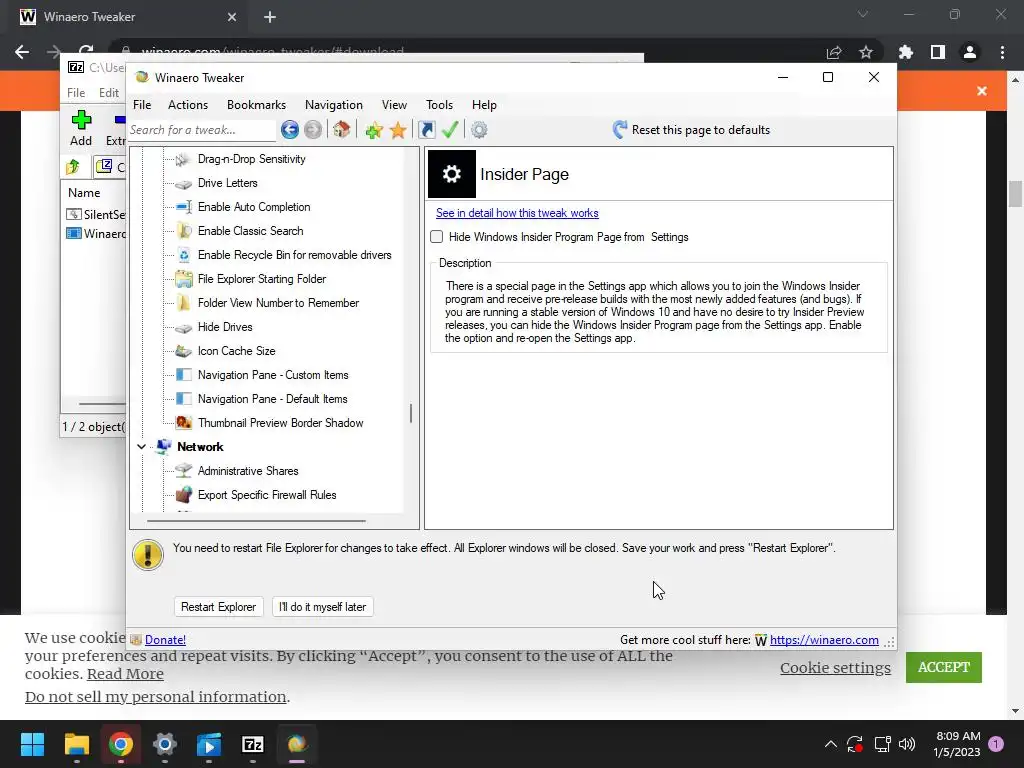1024x768 pixels.
Task: Open the Donate! link
Action: [x=165, y=640]
